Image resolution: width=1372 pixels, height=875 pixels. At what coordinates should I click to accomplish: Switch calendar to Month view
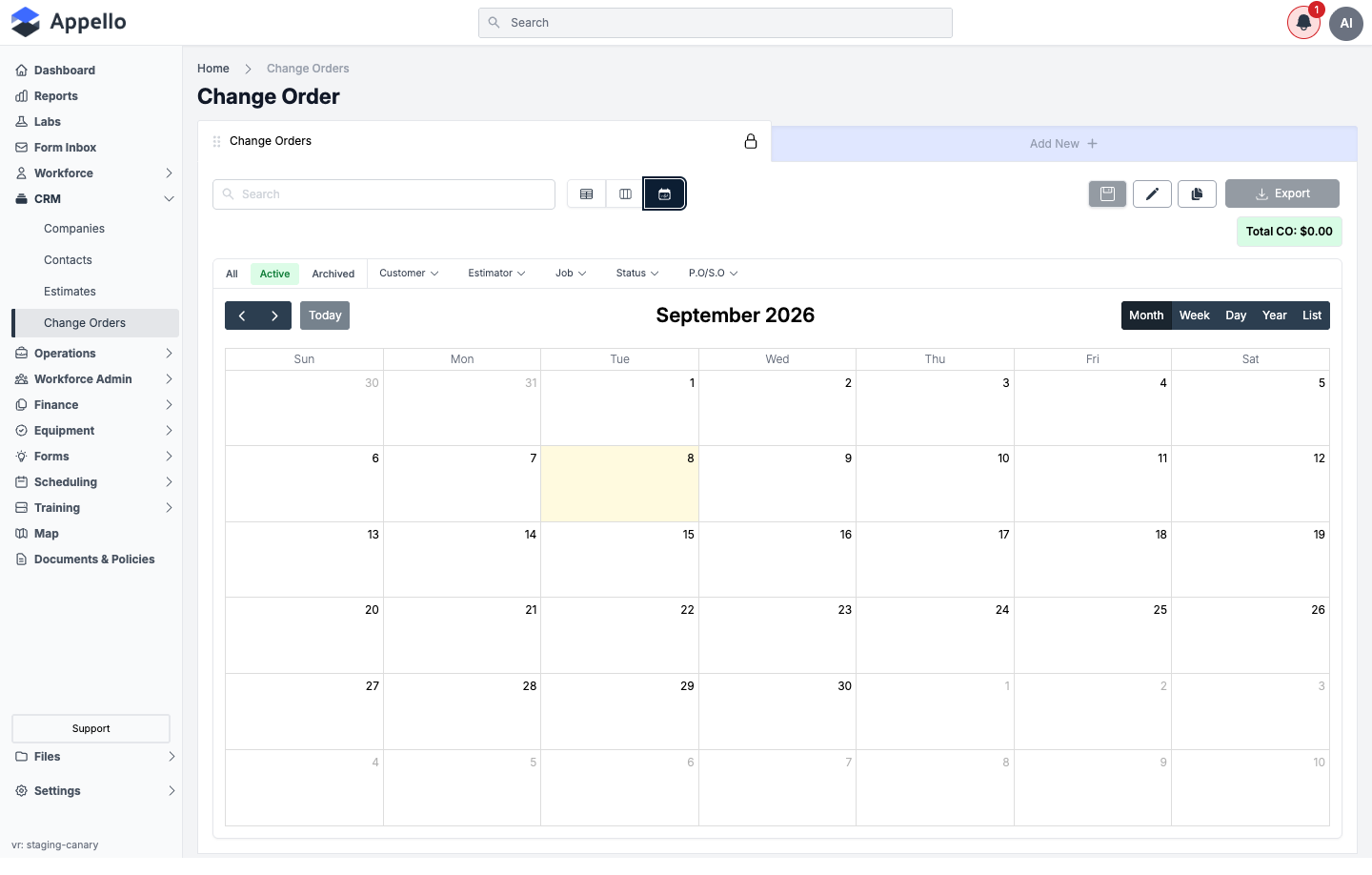click(x=1146, y=315)
